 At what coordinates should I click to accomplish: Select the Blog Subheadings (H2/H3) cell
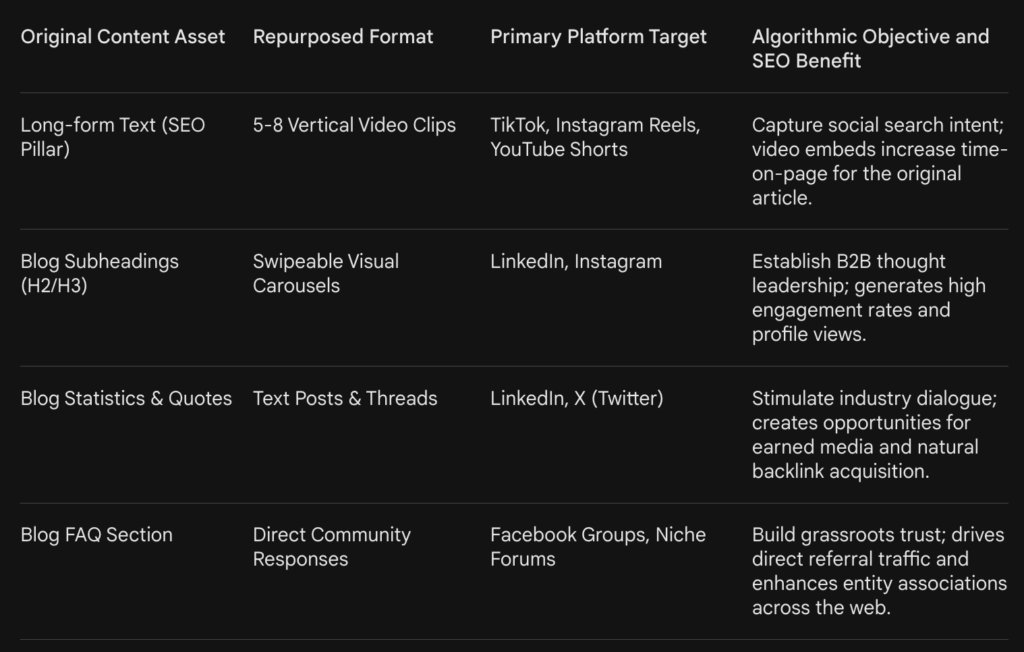point(99,273)
